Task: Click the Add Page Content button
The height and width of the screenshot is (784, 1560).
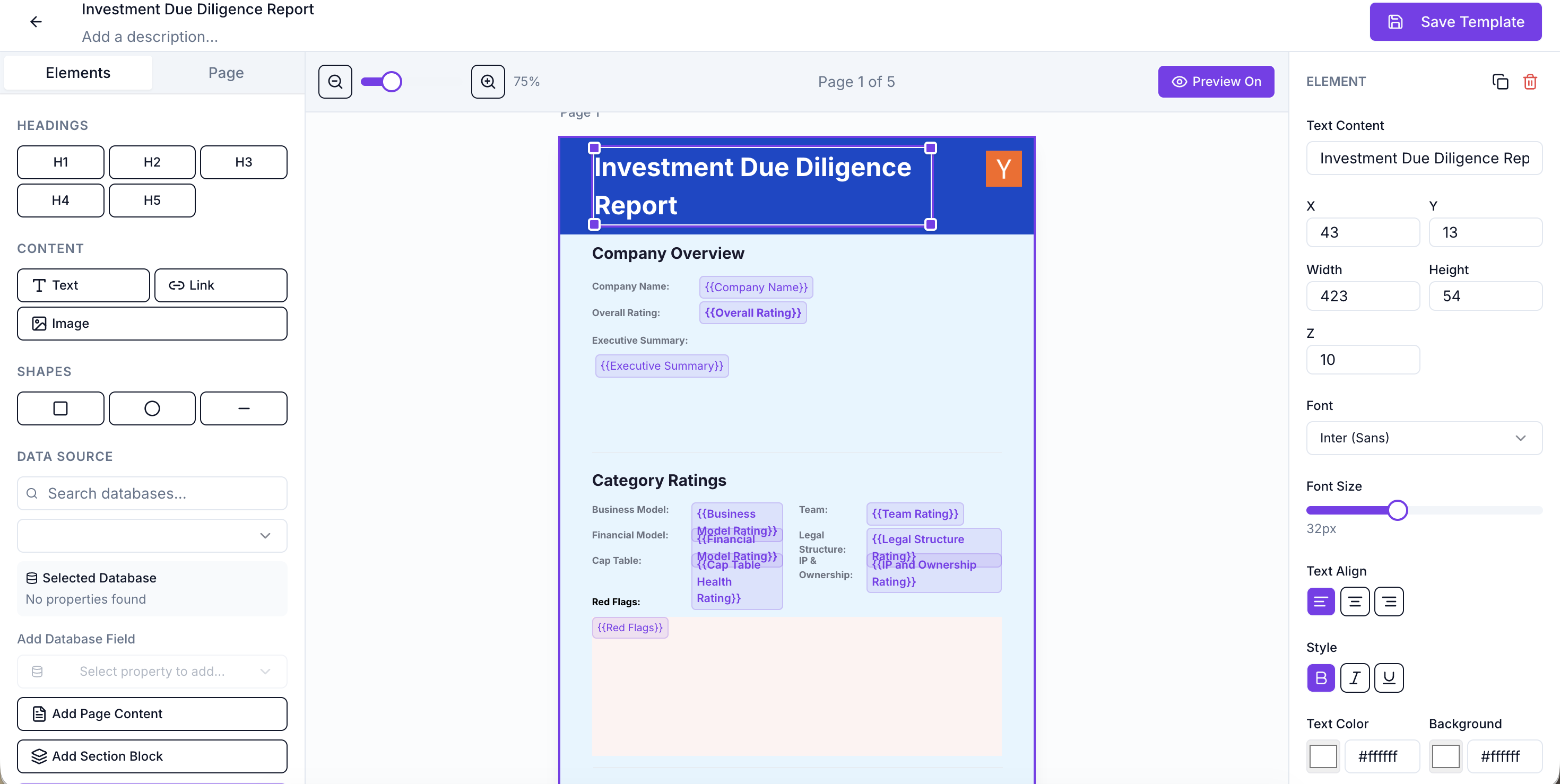Action: point(152,714)
